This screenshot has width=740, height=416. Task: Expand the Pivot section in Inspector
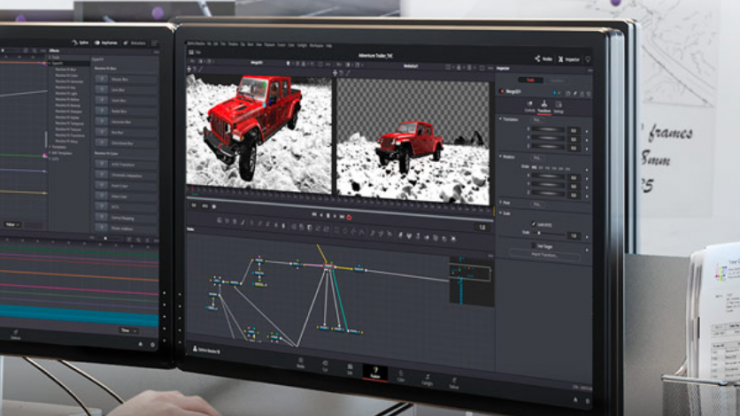[x=501, y=203]
